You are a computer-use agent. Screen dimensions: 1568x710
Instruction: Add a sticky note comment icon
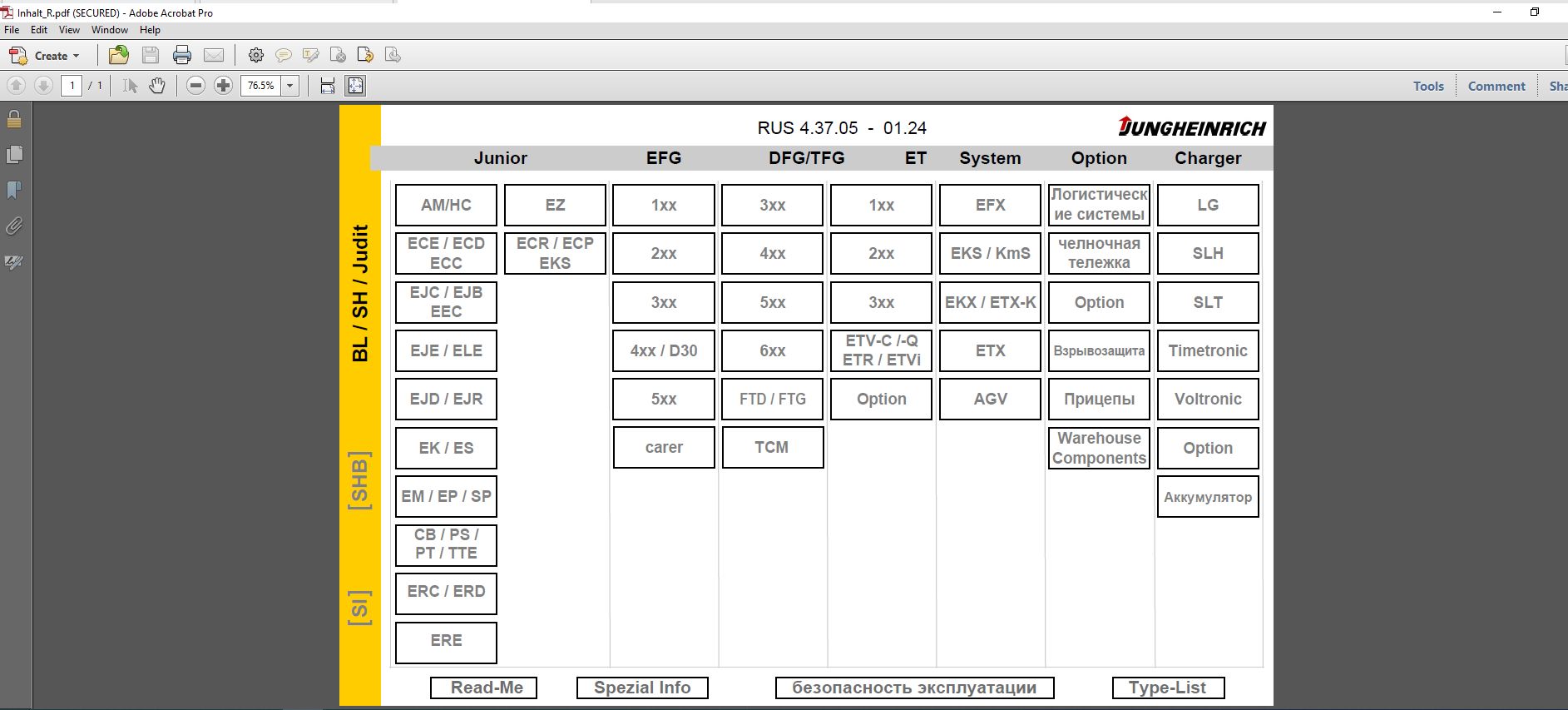point(284,55)
